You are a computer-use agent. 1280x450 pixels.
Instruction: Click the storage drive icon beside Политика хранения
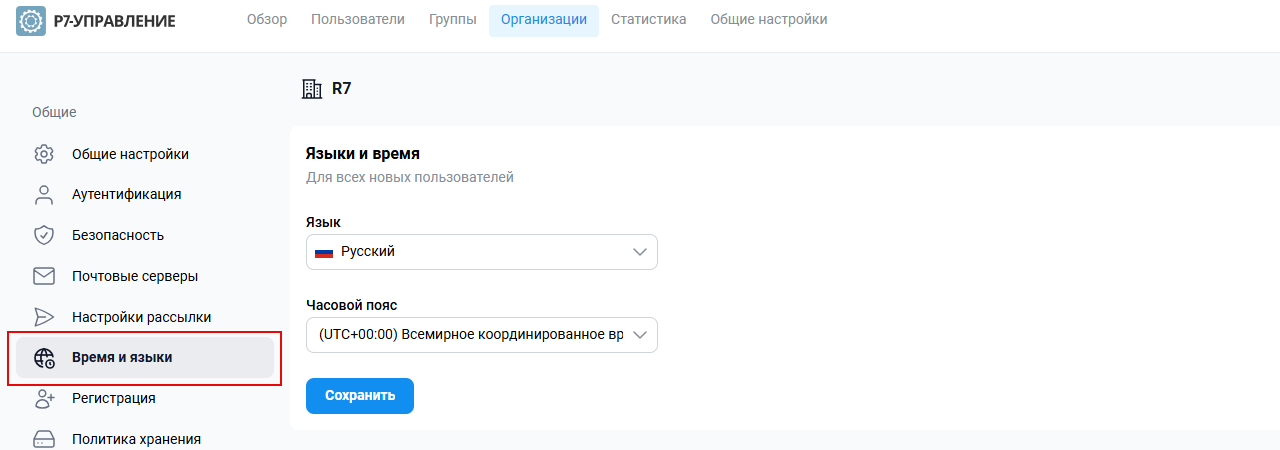coord(44,439)
